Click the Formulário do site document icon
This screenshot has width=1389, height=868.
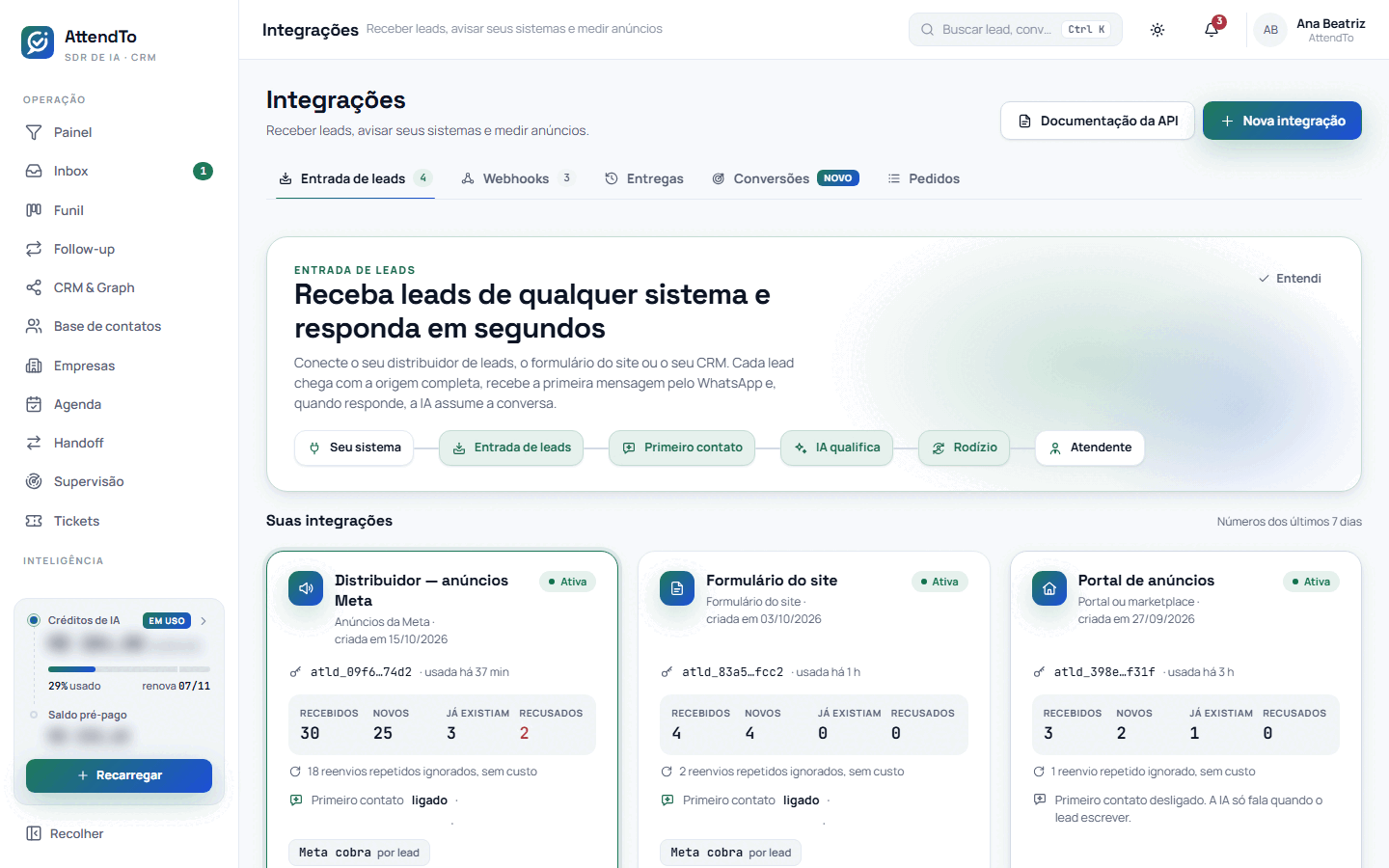click(x=677, y=588)
